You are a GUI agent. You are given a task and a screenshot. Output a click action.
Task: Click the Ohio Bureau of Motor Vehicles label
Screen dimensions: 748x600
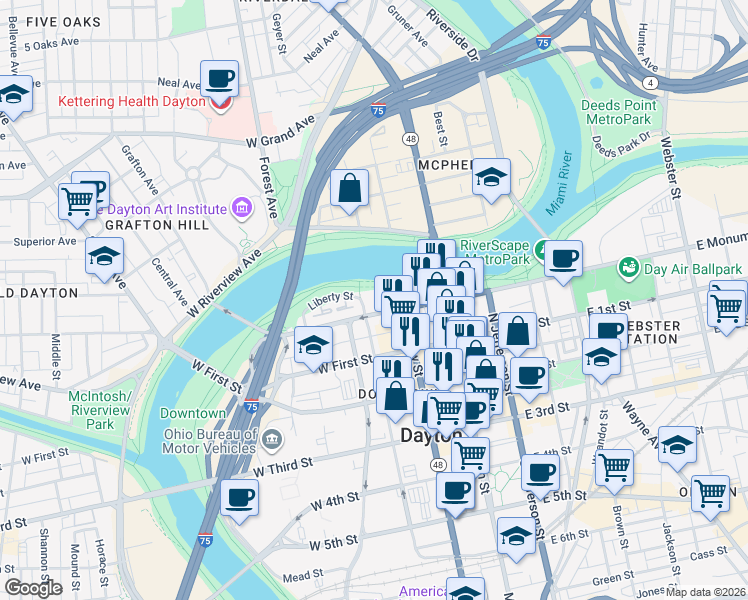(209, 441)
